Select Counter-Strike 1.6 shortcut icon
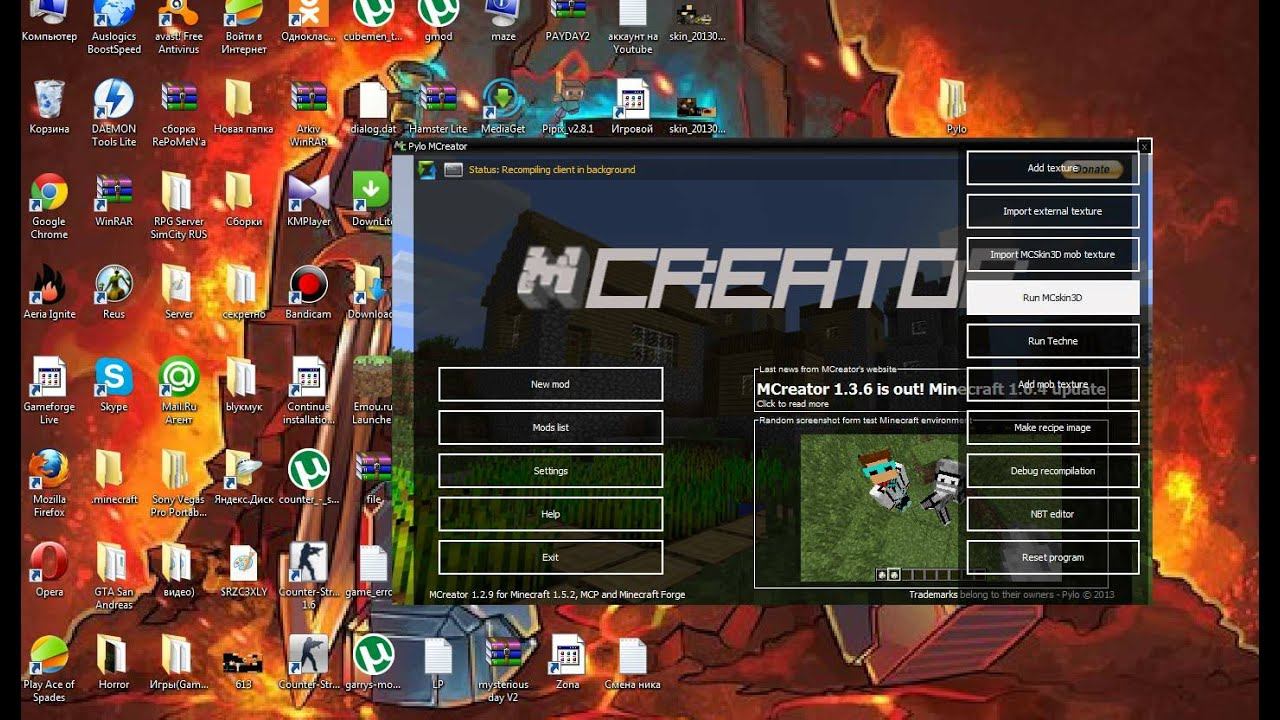Image resolution: width=1280 pixels, height=720 pixels. (x=309, y=576)
